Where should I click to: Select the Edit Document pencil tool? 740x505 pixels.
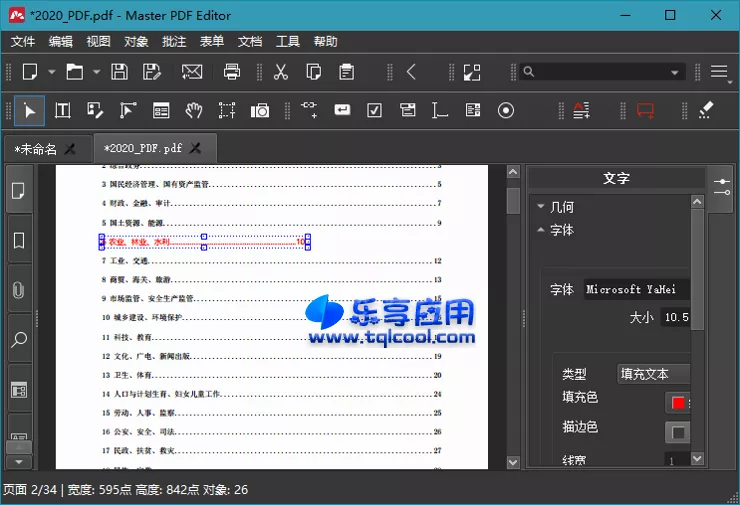click(95, 111)
